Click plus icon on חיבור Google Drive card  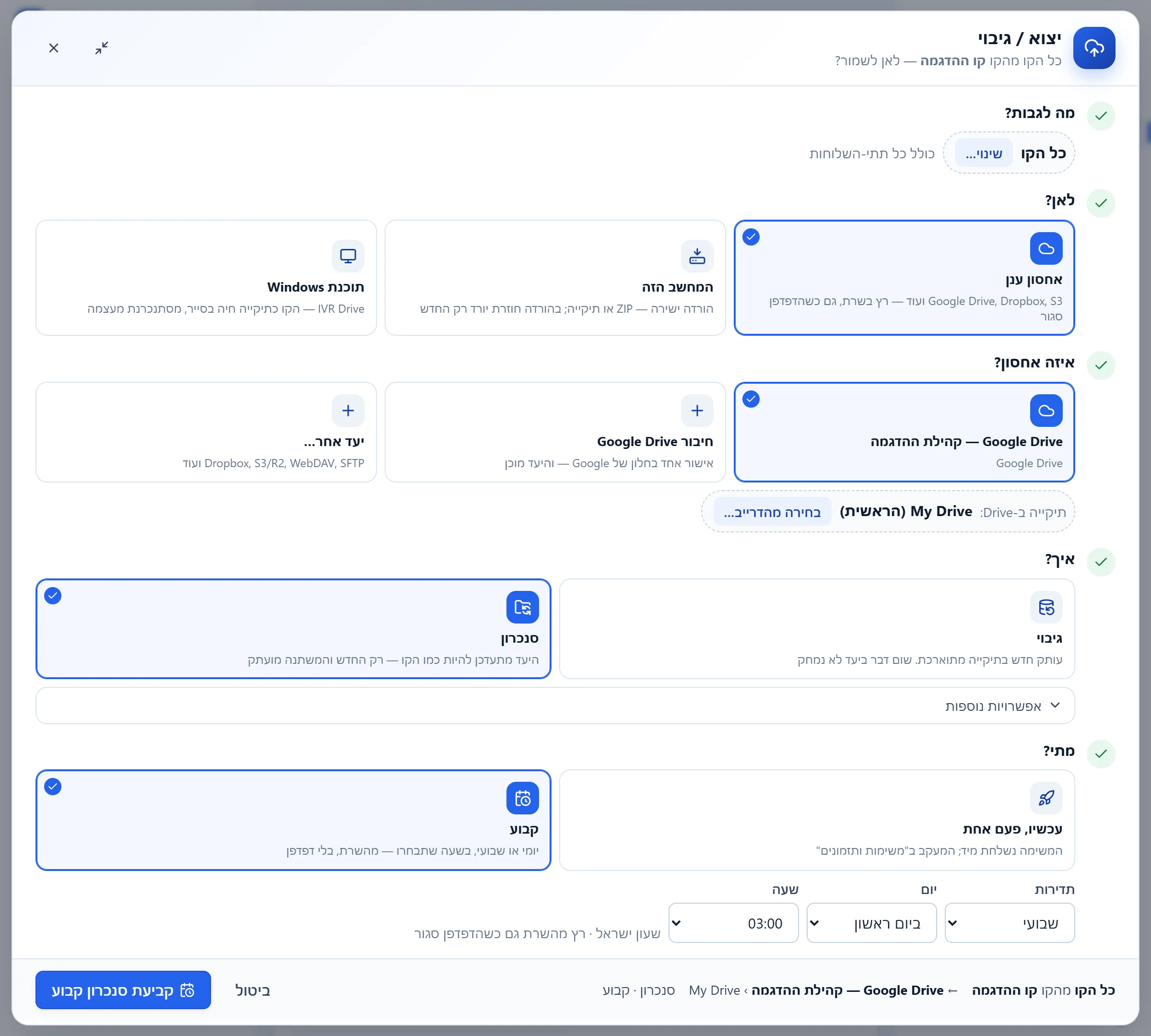coord(697,411)
